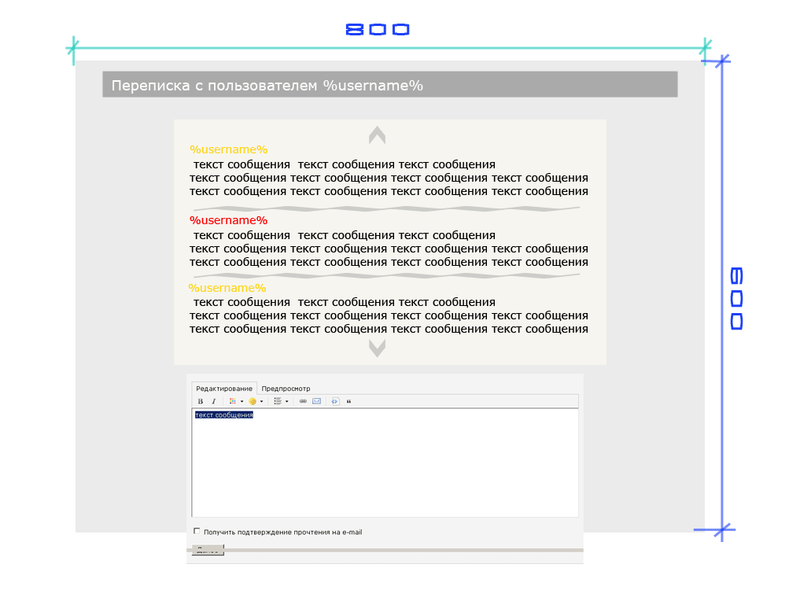Screen dimensions: 800x597
Task: Enable Получить подтверждение прочтения на e-mail checkbox
Action: [x=196, y=531]
